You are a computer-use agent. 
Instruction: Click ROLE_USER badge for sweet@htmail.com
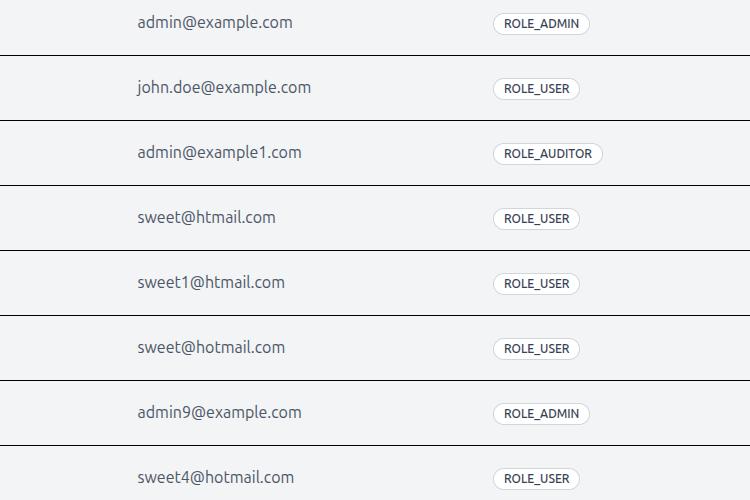click(x=536, y=219)
